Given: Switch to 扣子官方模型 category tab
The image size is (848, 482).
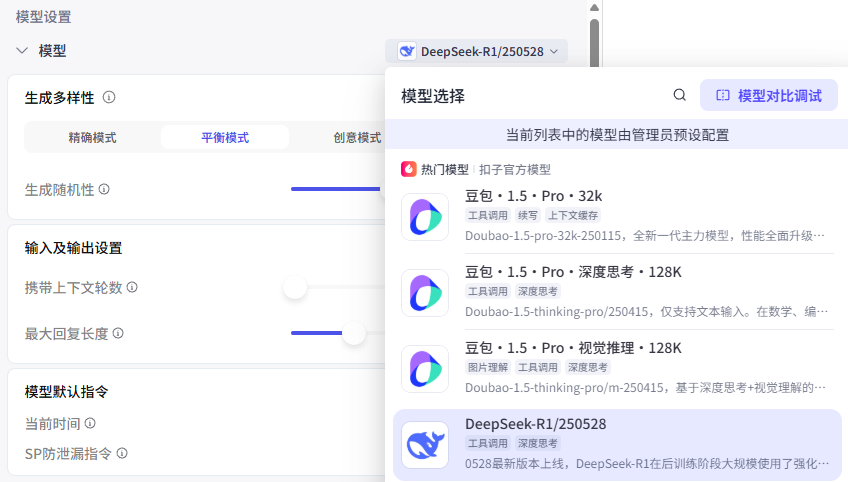Looking at the screenshot, I should 514,169.
